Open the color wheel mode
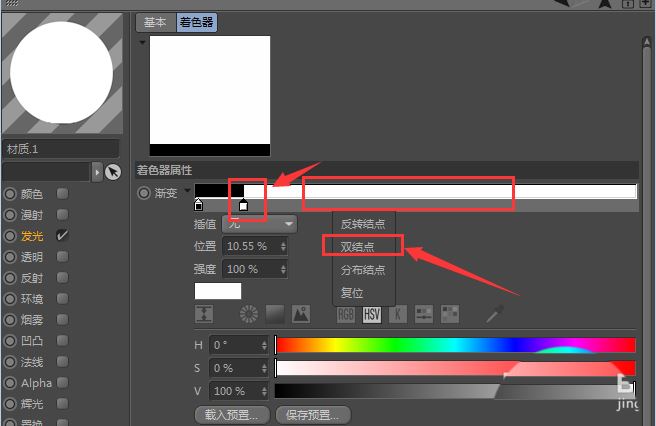The height and width of the screenshot is (426, 656). coord(249,314)
